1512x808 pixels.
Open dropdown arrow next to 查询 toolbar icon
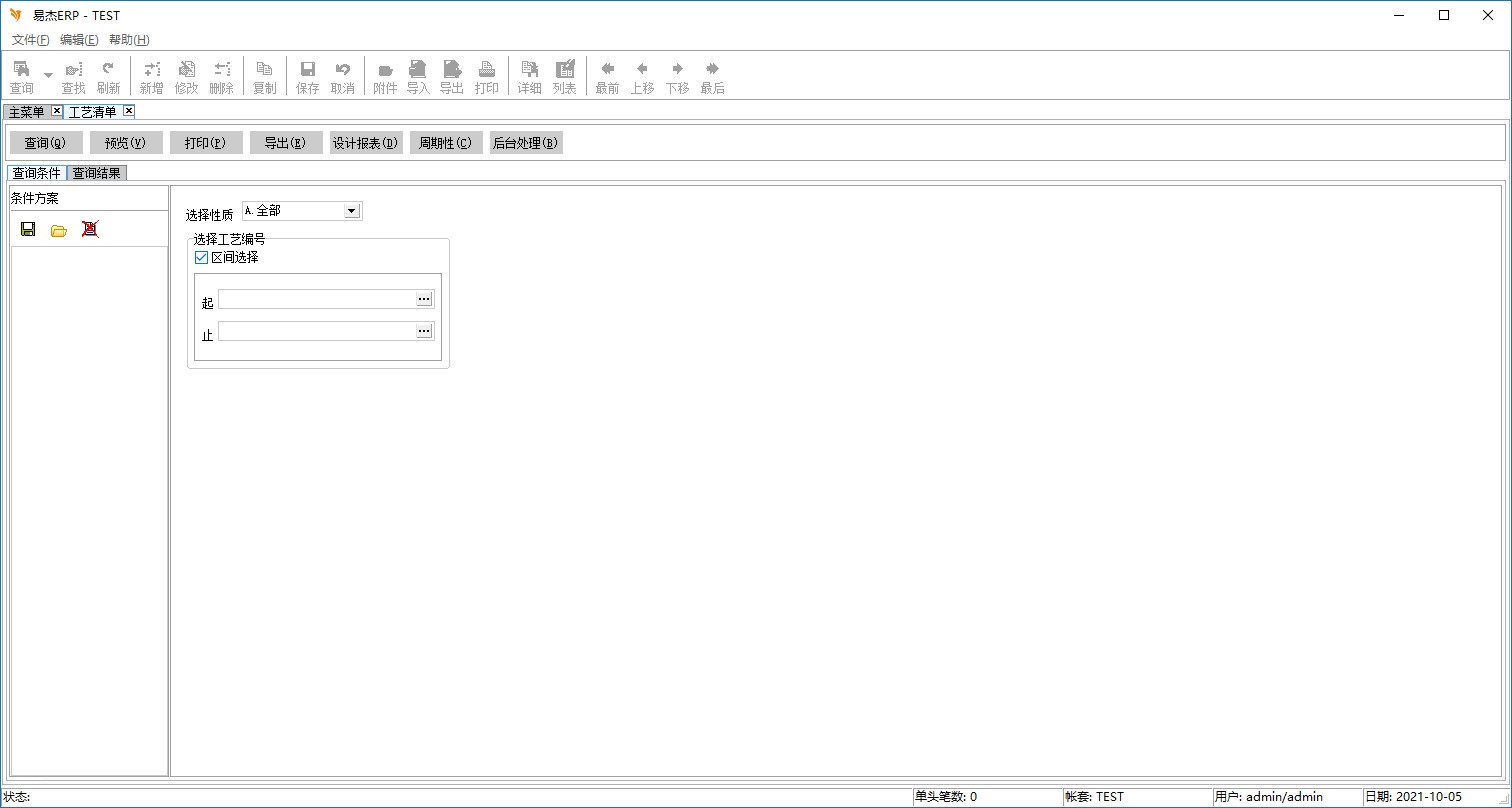(48, 76)
